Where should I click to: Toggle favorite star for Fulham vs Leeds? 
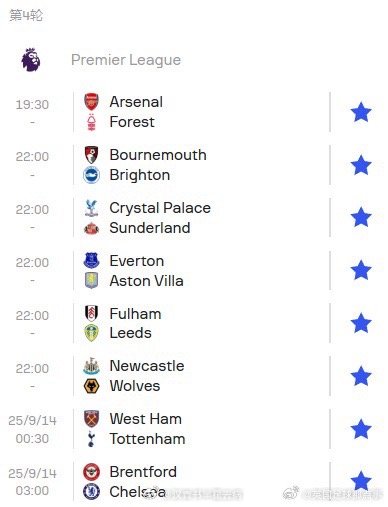361,323
